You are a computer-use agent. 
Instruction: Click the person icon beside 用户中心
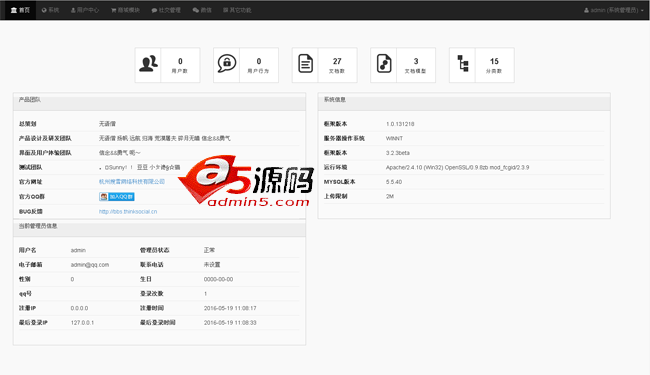click(73, 10)
